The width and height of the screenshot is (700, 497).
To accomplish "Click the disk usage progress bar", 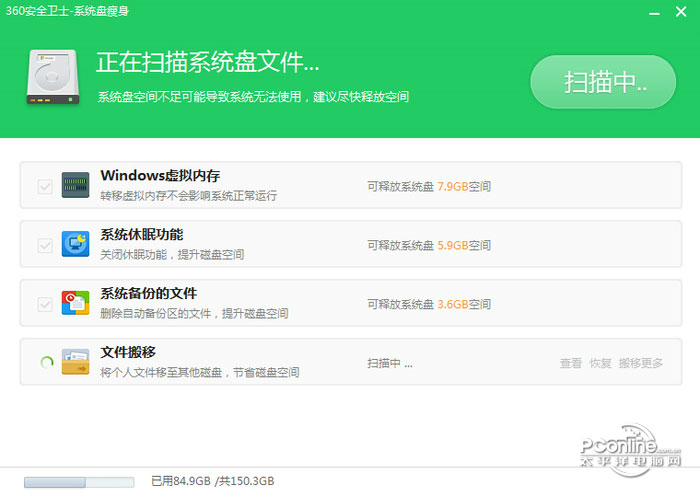I will [x=79, y=482].
